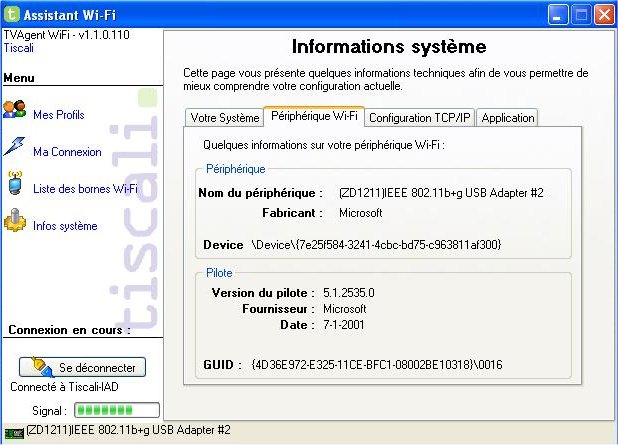Click the Pilote group label
Screen dimensions: 618x445
point(219,273)
